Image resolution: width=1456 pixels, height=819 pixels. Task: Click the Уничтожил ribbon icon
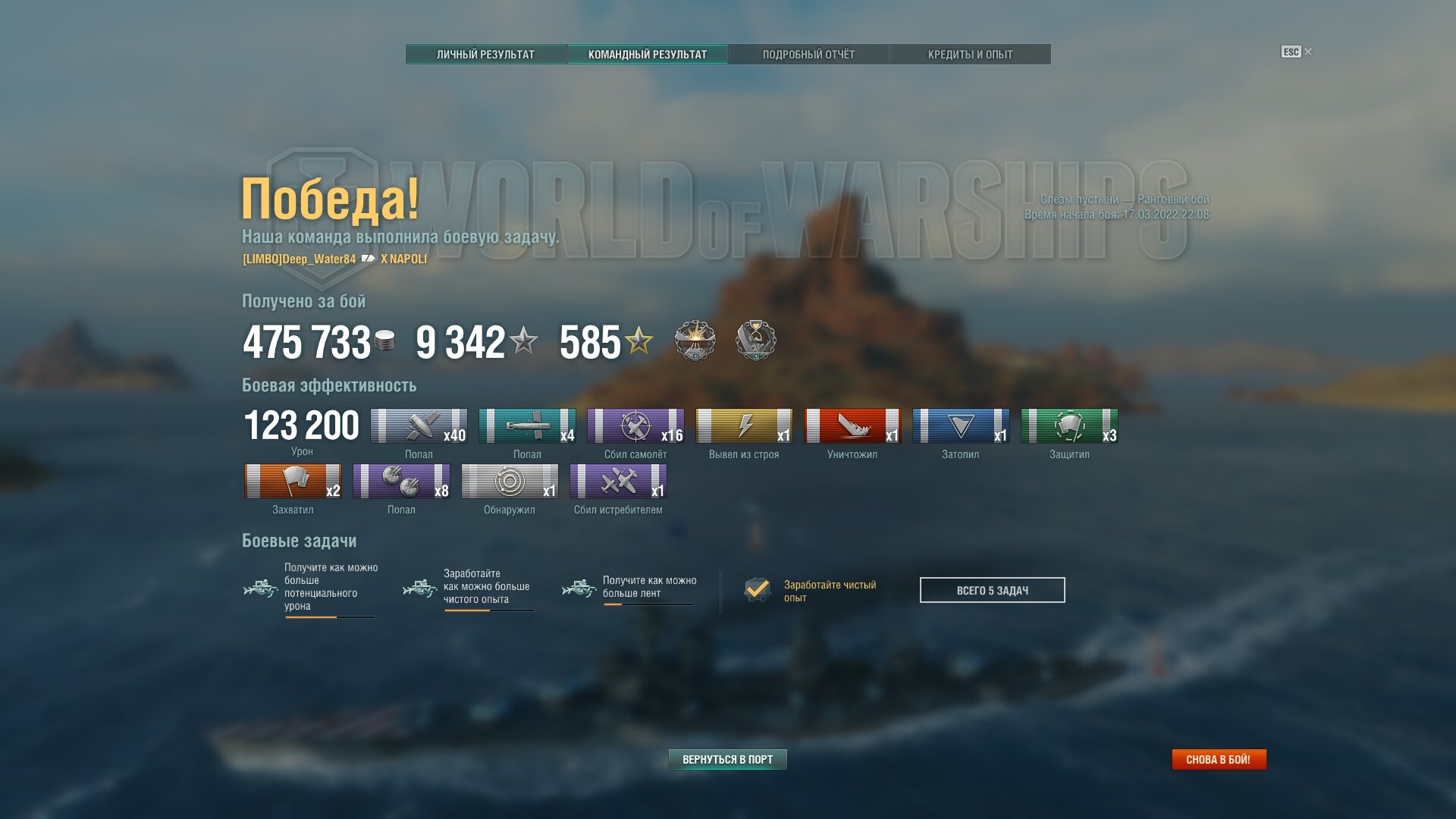852,425
